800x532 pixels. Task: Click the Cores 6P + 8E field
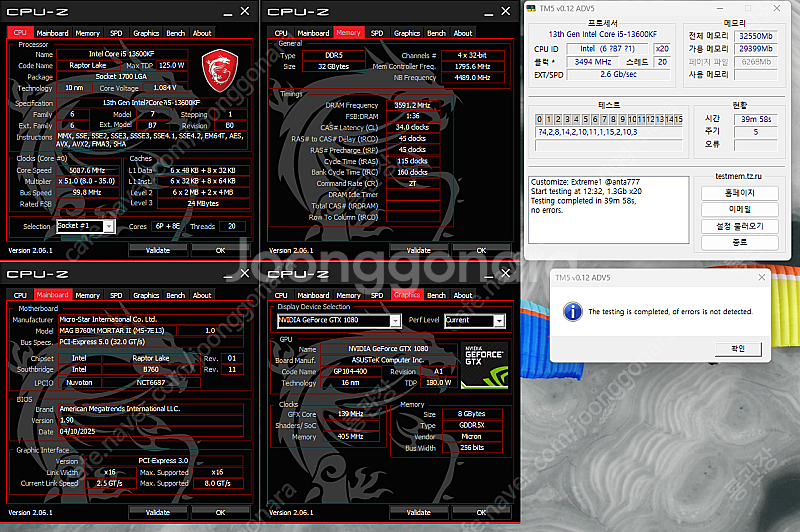tap(168, 226)
